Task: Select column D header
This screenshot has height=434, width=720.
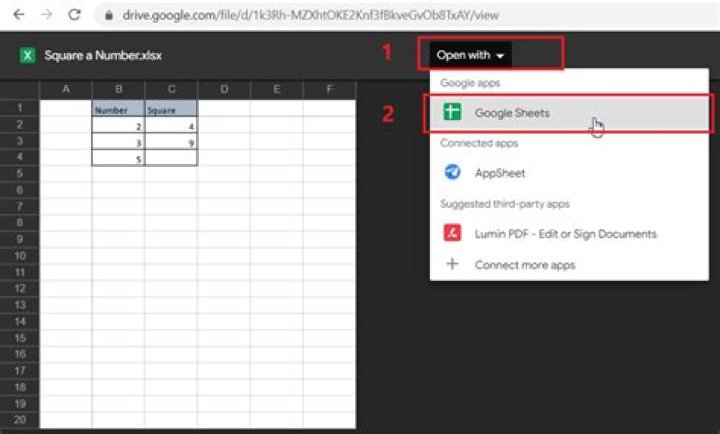Action: pyautogui.click(x=224, y=89)
